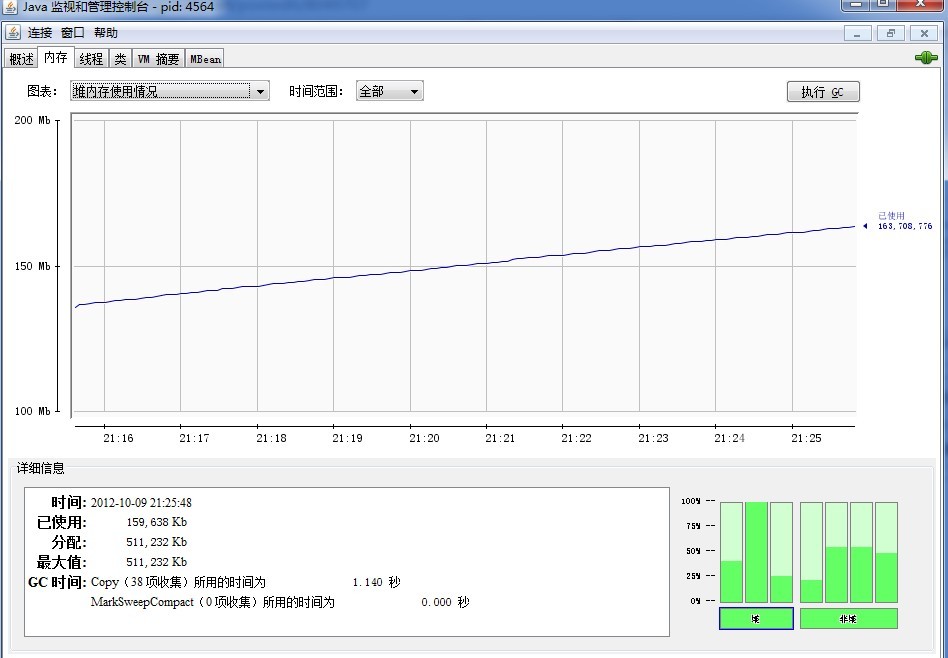Select the third heap memory pool bar
This screenshot has width=948, height=658.
(781, 551)
